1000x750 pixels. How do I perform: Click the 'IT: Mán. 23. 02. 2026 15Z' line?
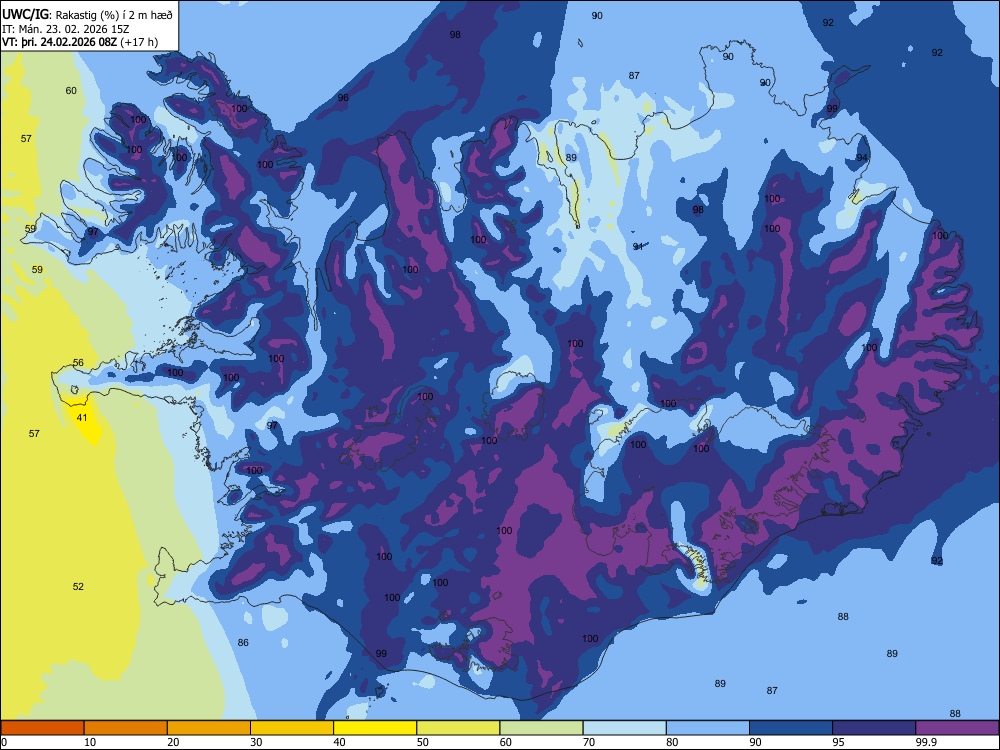66,29
